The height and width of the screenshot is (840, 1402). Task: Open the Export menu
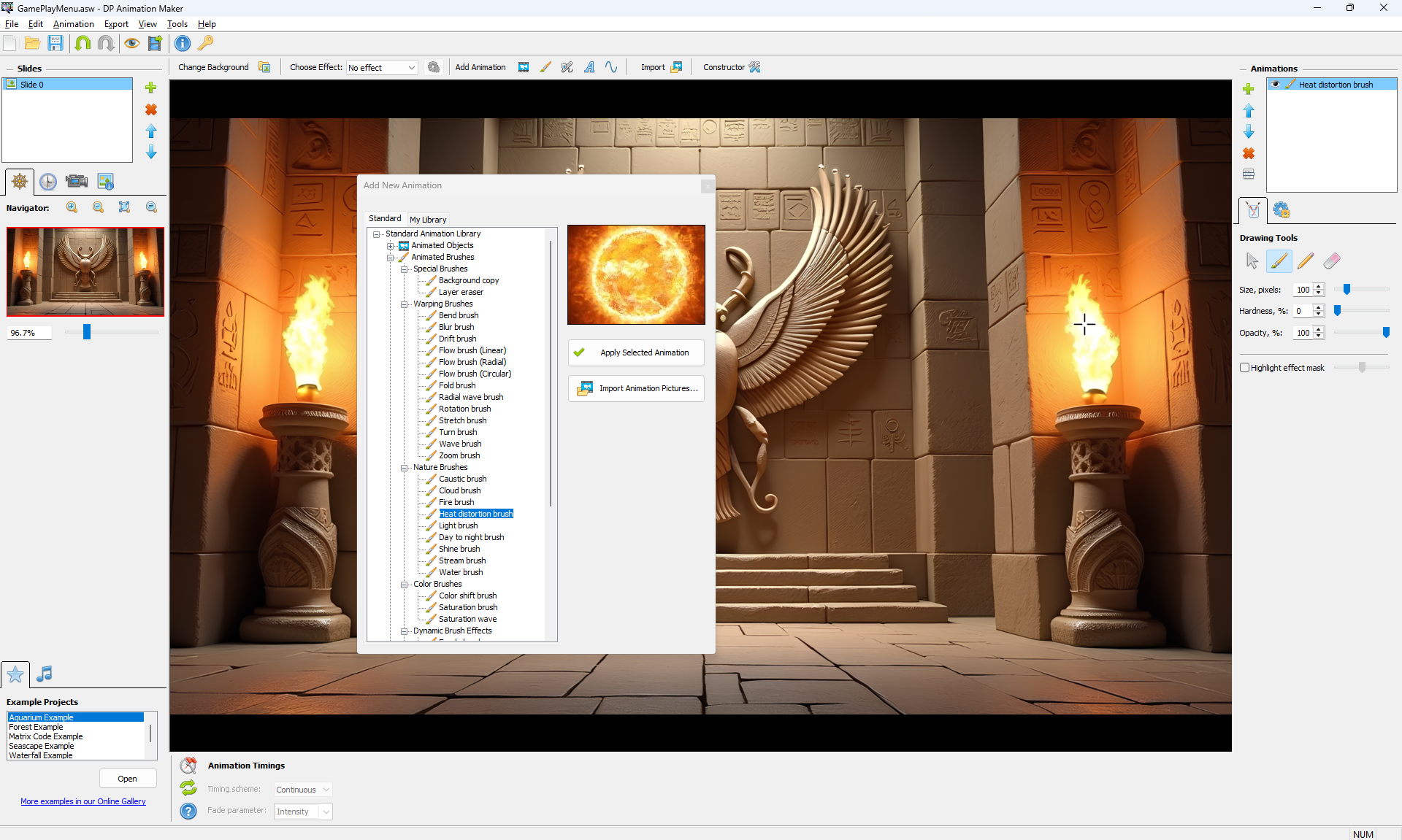[x=116, y=24]
